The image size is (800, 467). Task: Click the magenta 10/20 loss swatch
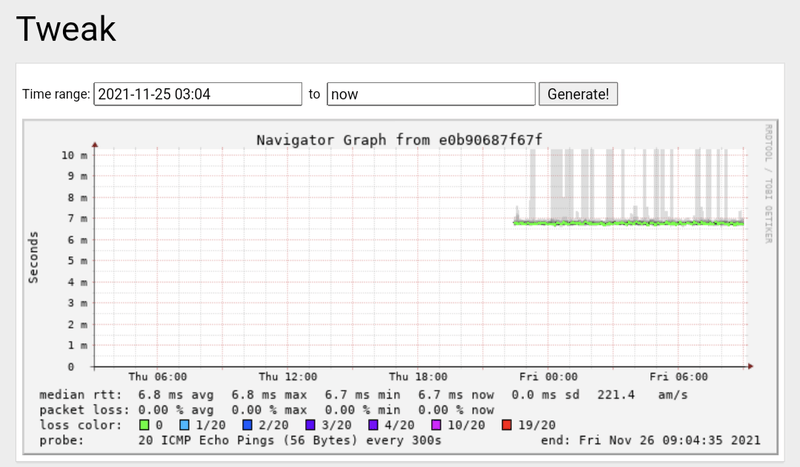point(436,425)
